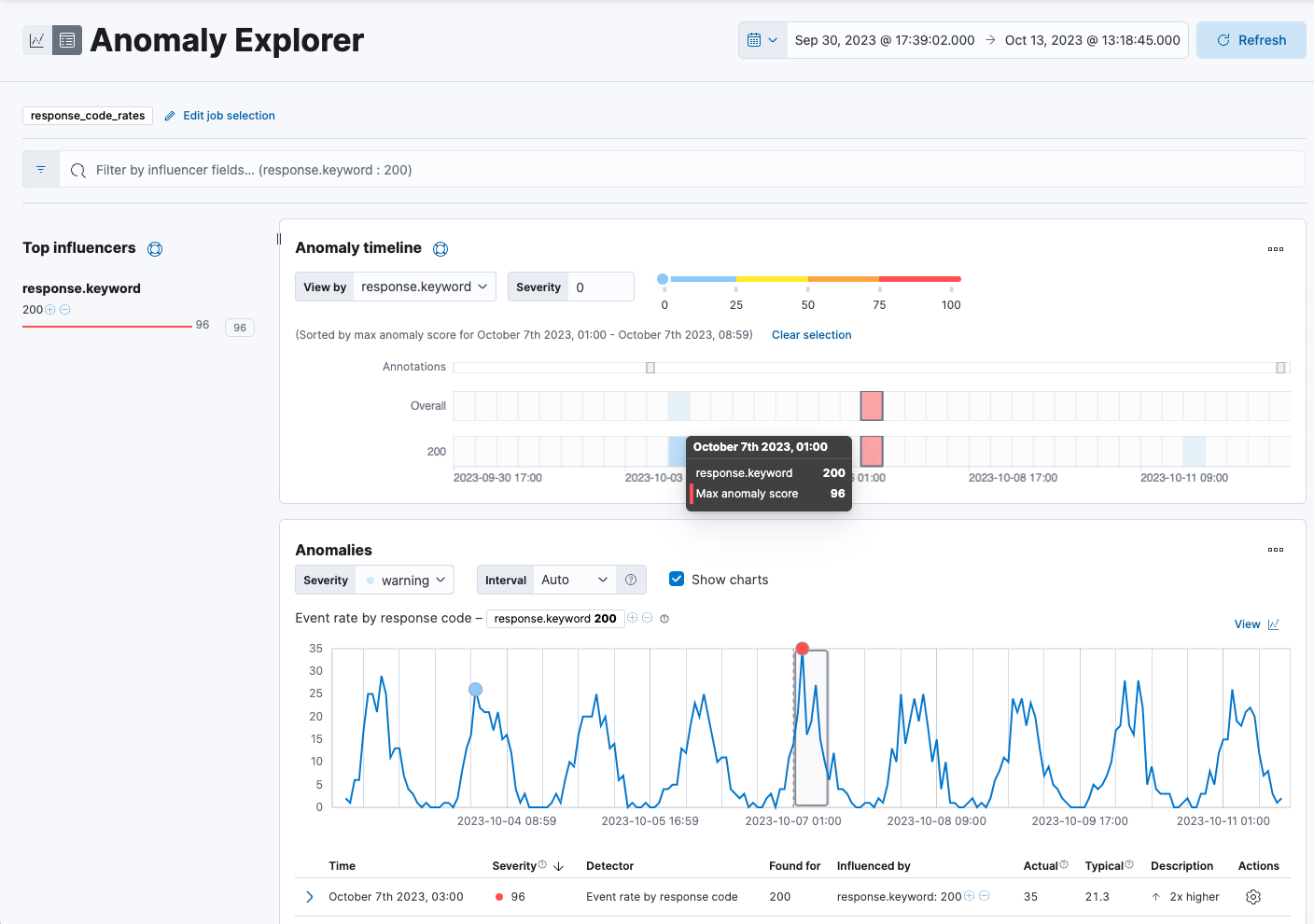The height and width of the screenshot is (924, 1314).
Task: Expand the warning Severity dropdown
Action: (406, 581)
